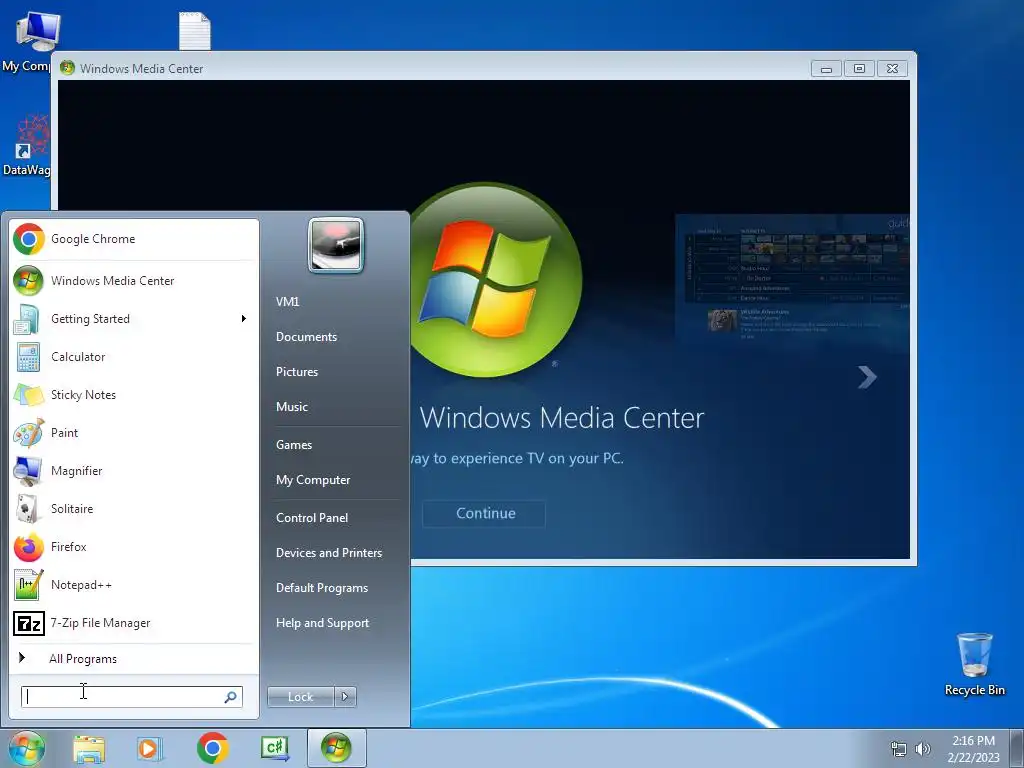The image size is (1024, 768).
Task: Click the user account picture in Start menu
Action: pos(336,245)
